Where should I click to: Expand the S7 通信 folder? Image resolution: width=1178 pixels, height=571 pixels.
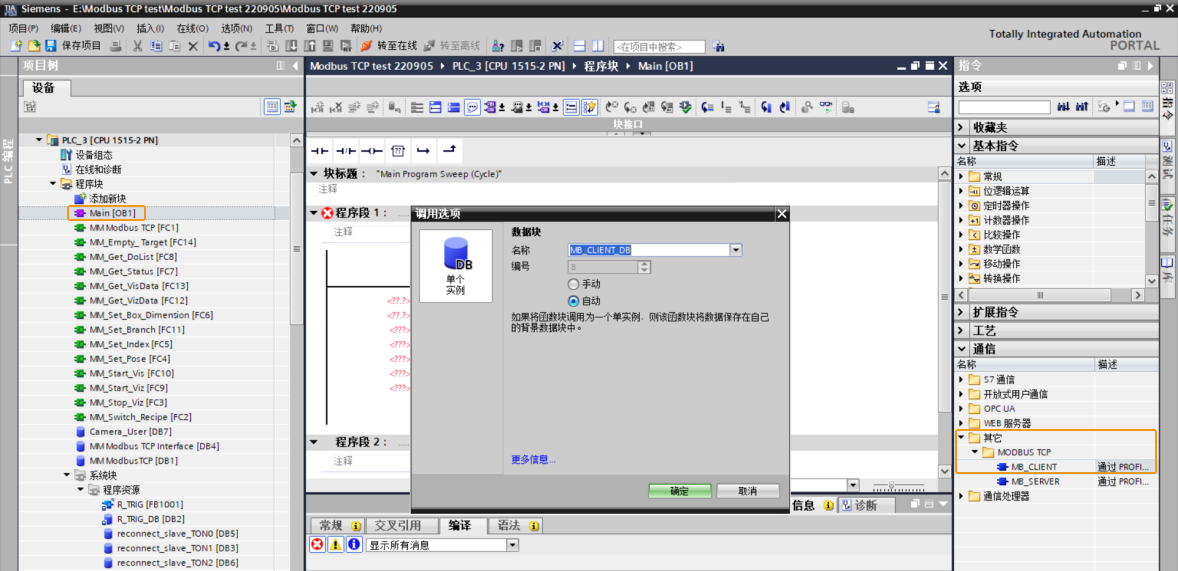962,379
